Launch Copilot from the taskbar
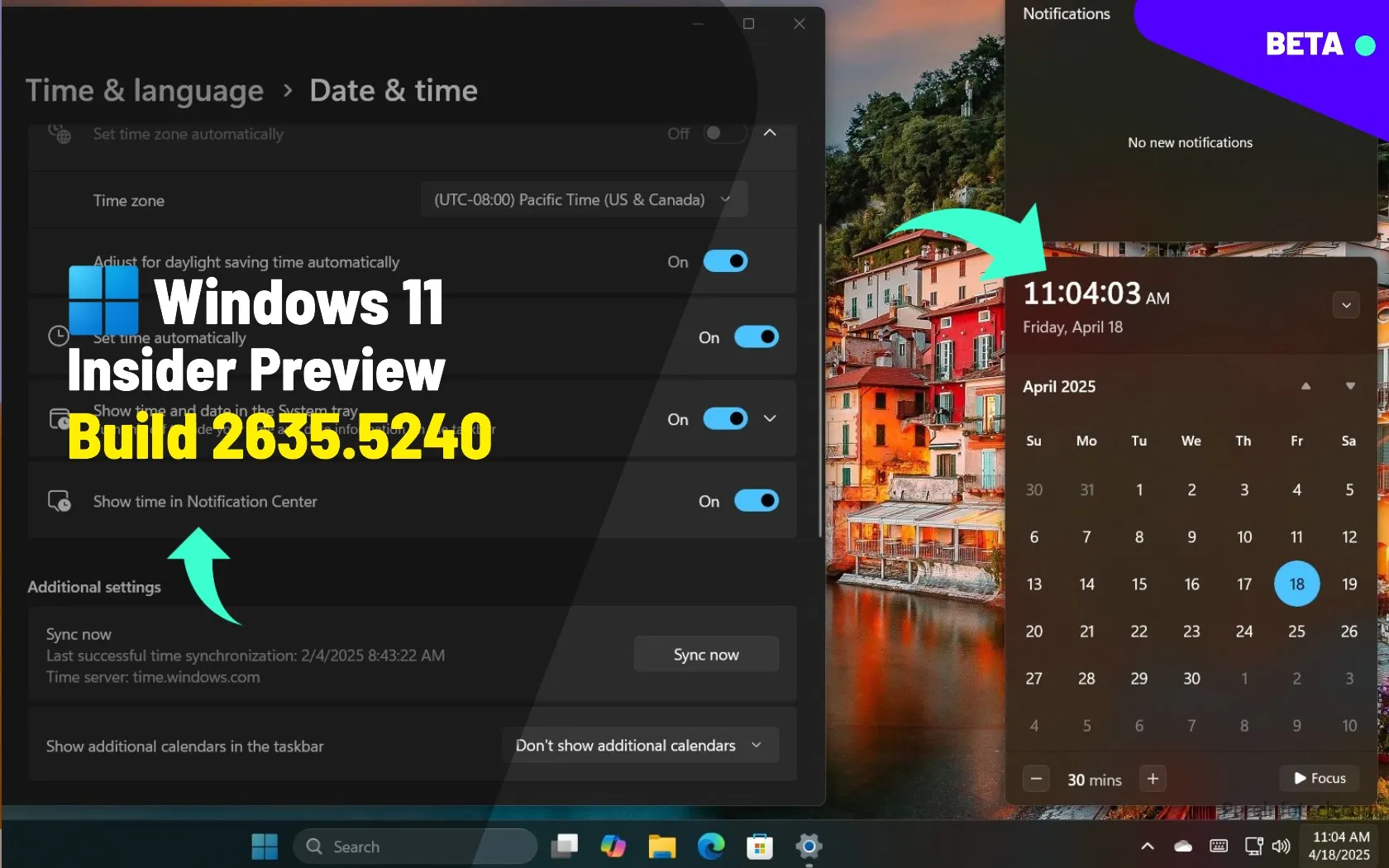Screen dimensions: 1389x868 tap(613, 846)
